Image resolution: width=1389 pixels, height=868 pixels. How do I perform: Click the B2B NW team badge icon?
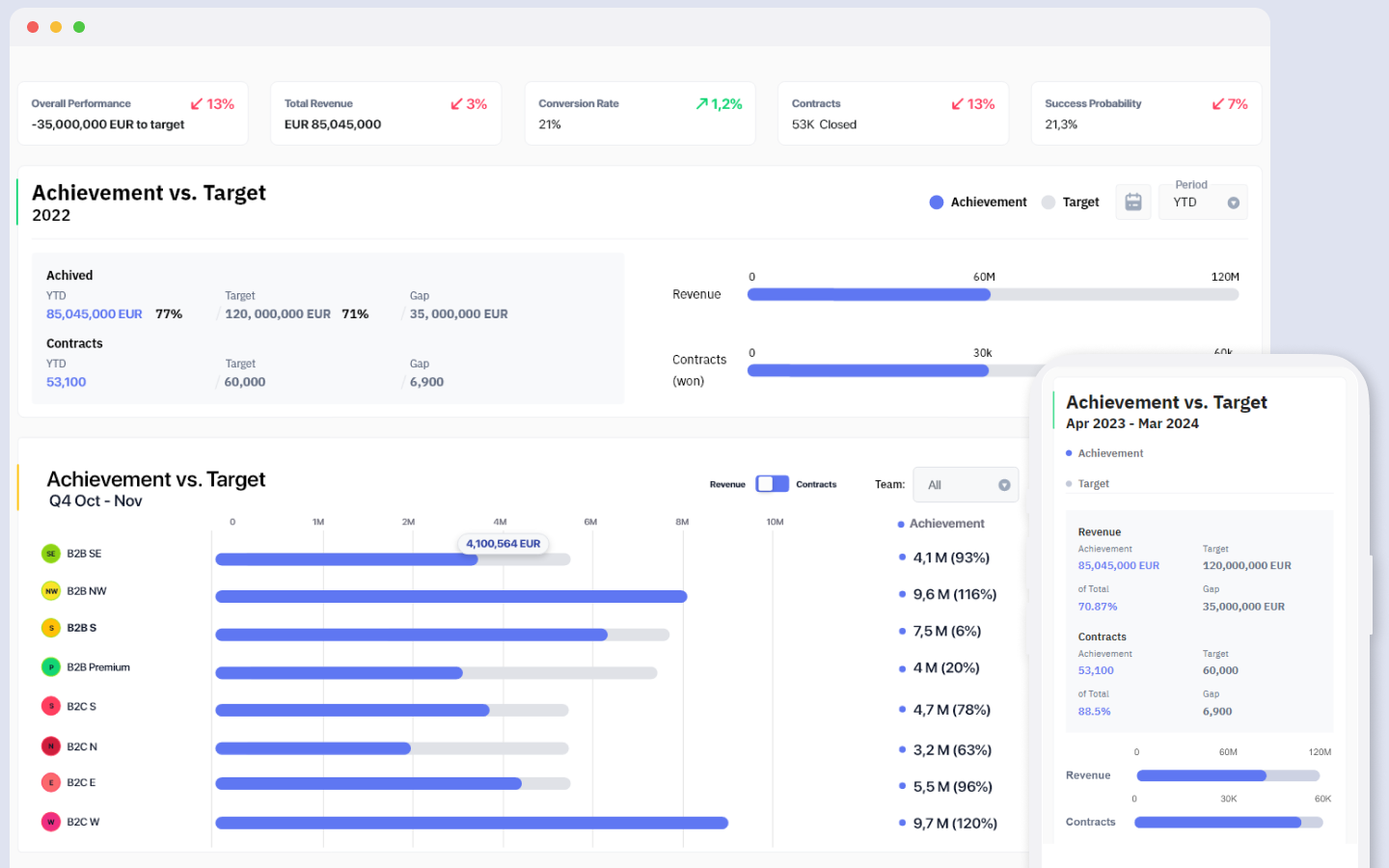(51, 591)
